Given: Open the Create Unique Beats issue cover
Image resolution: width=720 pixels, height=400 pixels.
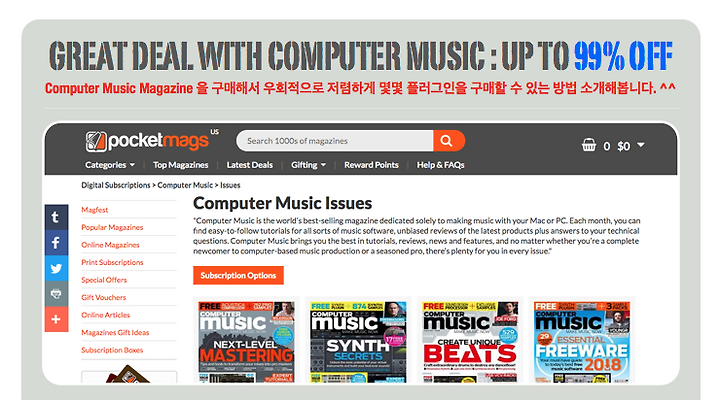Looking at the screenshot, I should (x=470, y=342).
